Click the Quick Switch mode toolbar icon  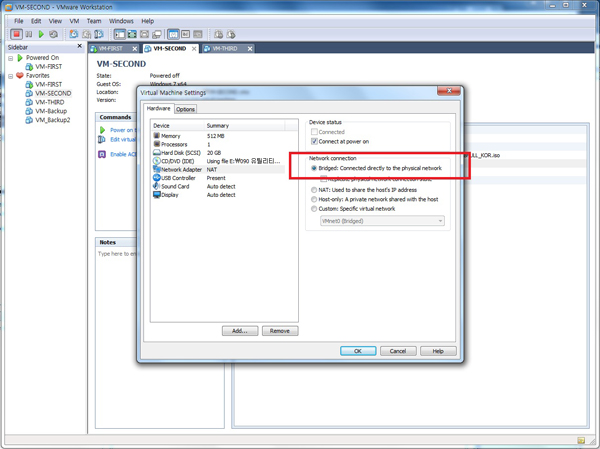(x=132, y=34)
